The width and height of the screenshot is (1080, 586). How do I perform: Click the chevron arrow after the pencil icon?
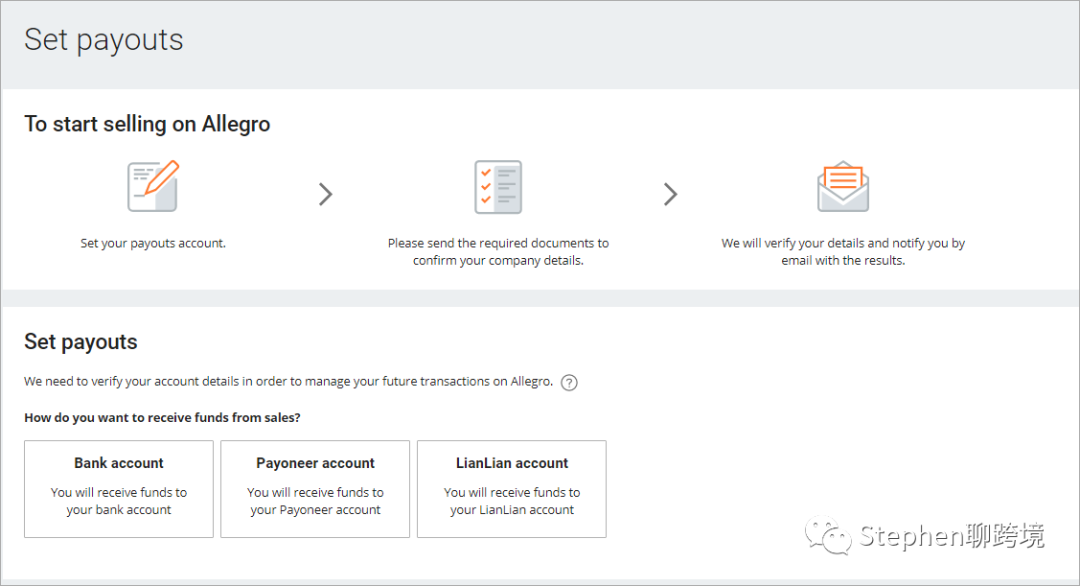326,194
